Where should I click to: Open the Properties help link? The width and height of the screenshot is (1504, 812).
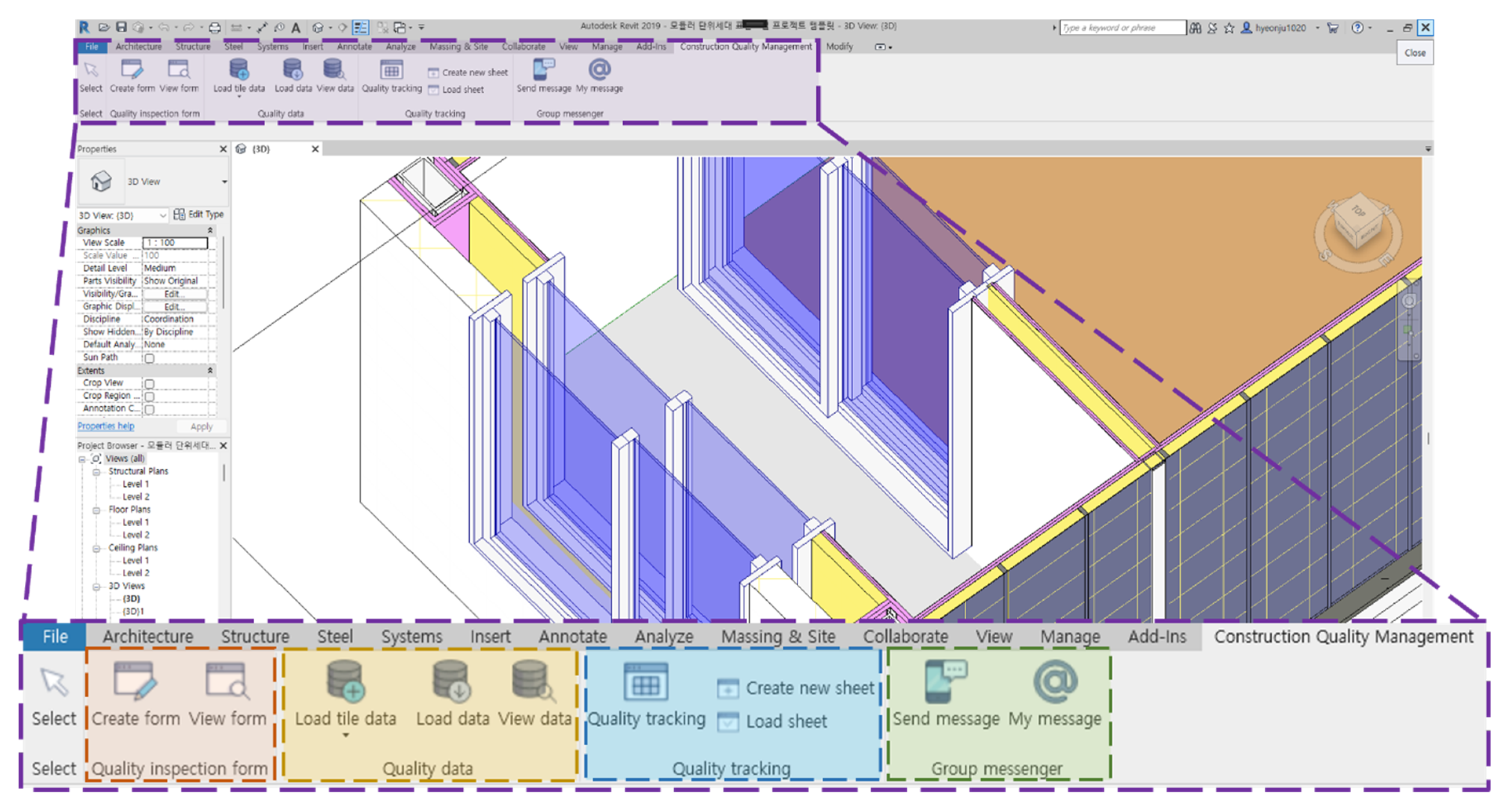click(x=106, y=427)
